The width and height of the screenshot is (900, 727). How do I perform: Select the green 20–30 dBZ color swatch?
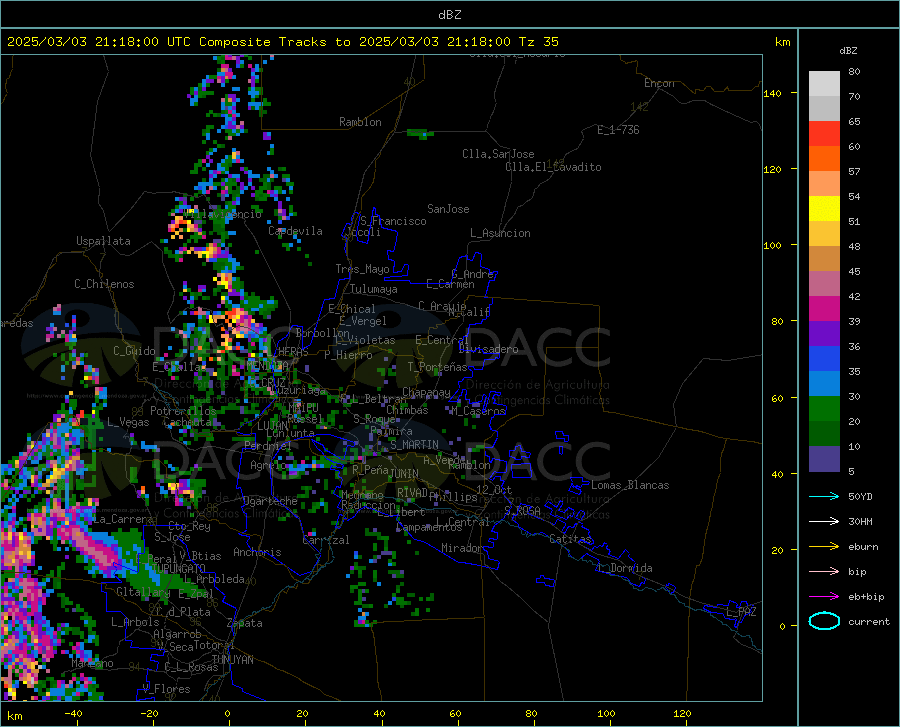tap(824, 409)
